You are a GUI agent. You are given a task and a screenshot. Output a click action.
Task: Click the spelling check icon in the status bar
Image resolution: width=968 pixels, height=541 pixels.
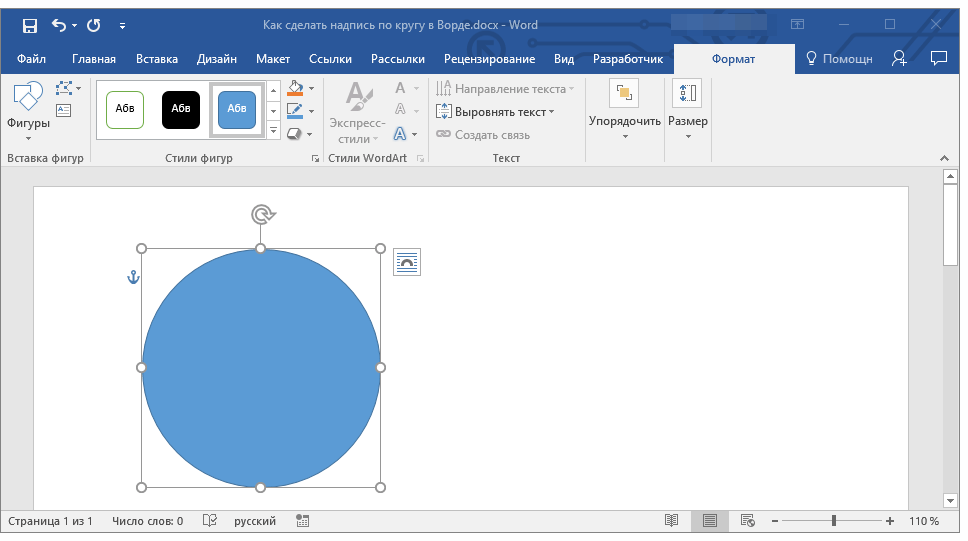pos(210,521)
